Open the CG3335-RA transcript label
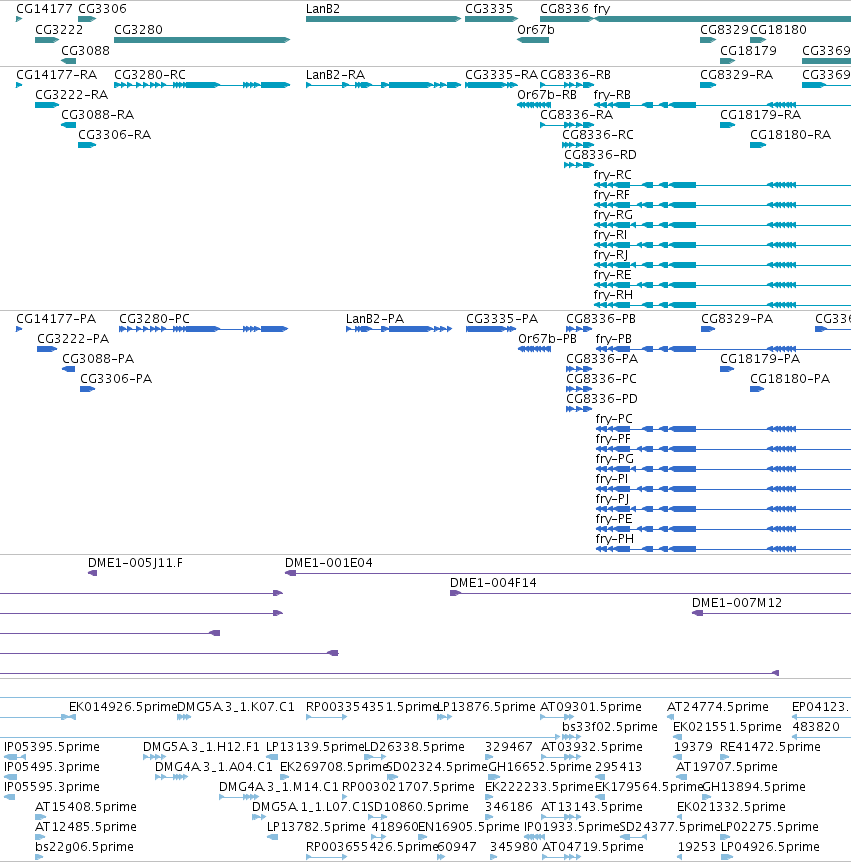This screenshot has height=862, width=851. (501, 75)
